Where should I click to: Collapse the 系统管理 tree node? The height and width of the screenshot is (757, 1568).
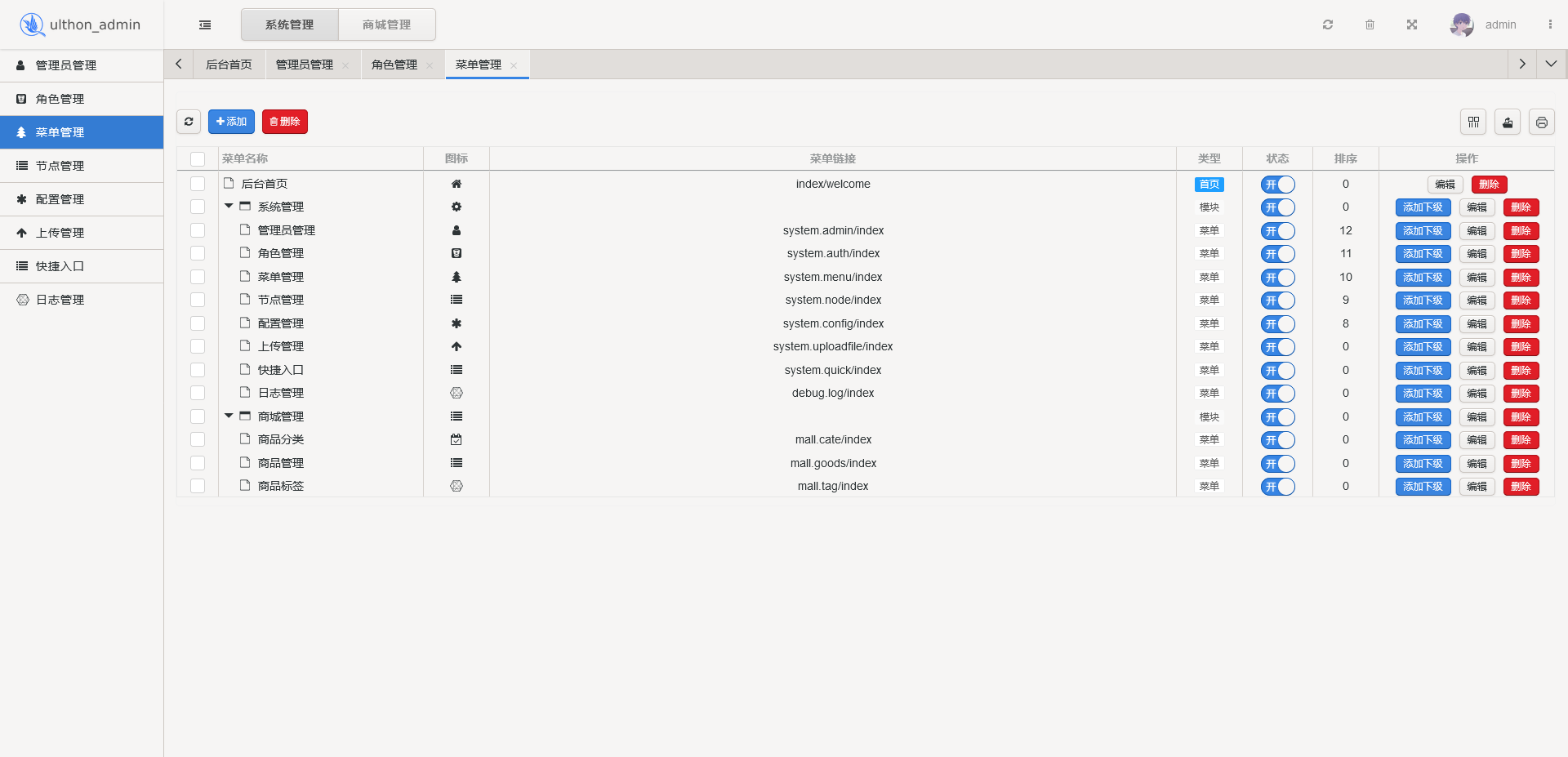[229, 207]
